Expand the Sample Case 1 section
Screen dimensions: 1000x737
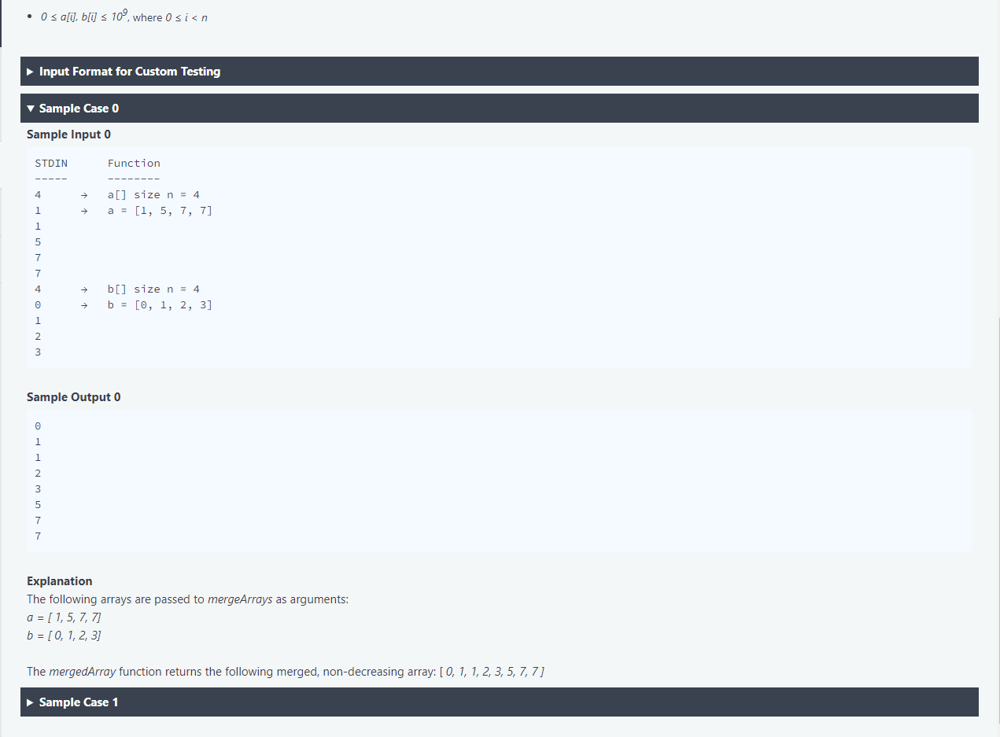[x=78, y=702]
